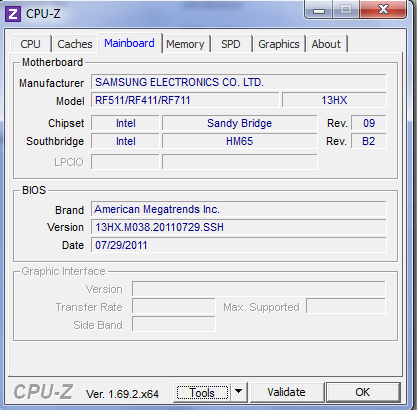Click BIOS Version 13HX.M038.20110729.SSH
The image size is (417, 410).
(239, 227)
